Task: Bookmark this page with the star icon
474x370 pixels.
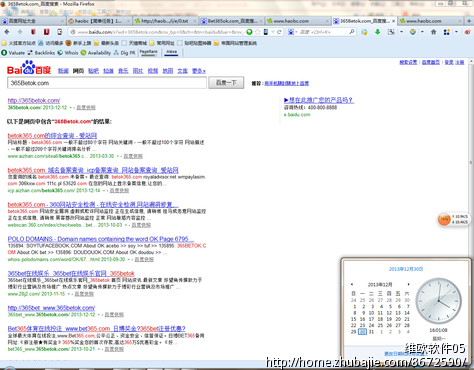Action: click(x=257, y=32)
